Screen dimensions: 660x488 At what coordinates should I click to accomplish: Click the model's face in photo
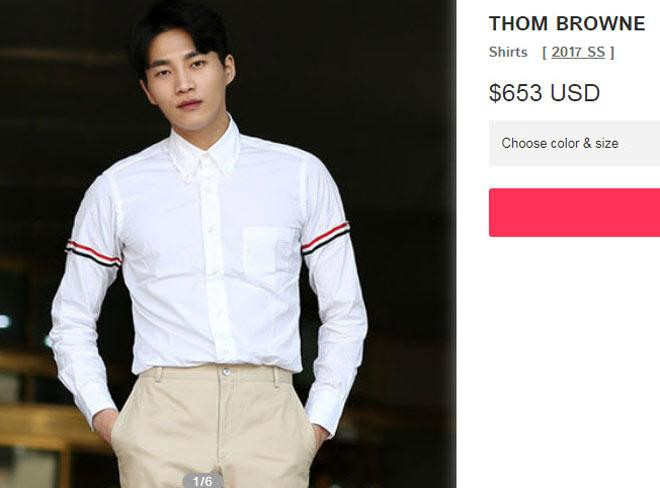pyautogui.click(x=187, y=78)
